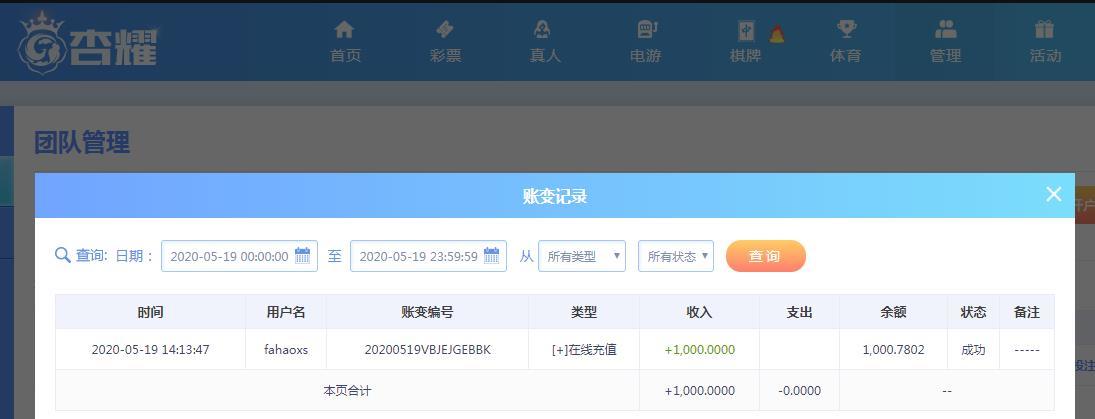The width and height of the screenshot is (1095, 419).
Task: Click the 备注 column header
Action: point(1027,312)
